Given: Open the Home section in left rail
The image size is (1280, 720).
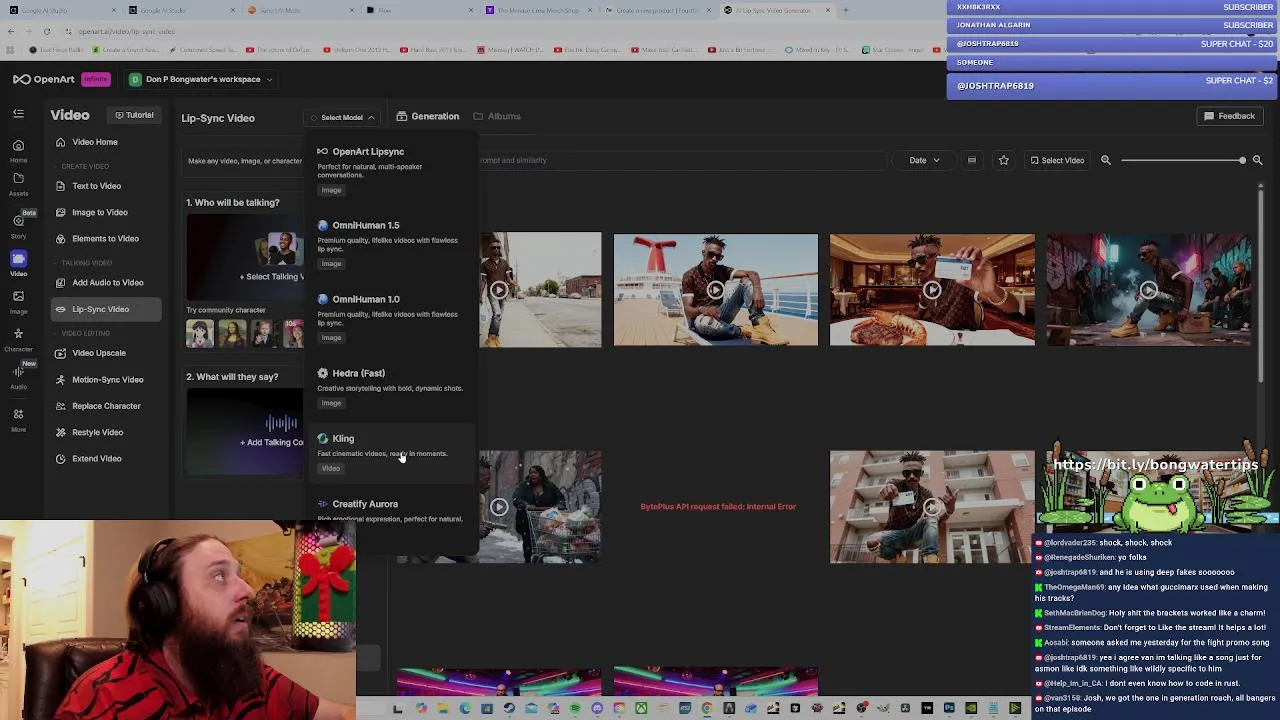Looking at the screenshot, I should 18,150.
